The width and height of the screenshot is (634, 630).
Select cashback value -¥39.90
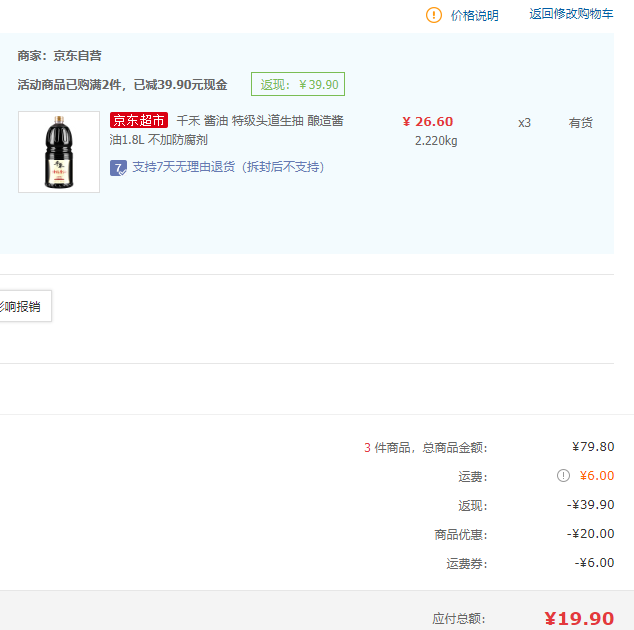point(590,505)
